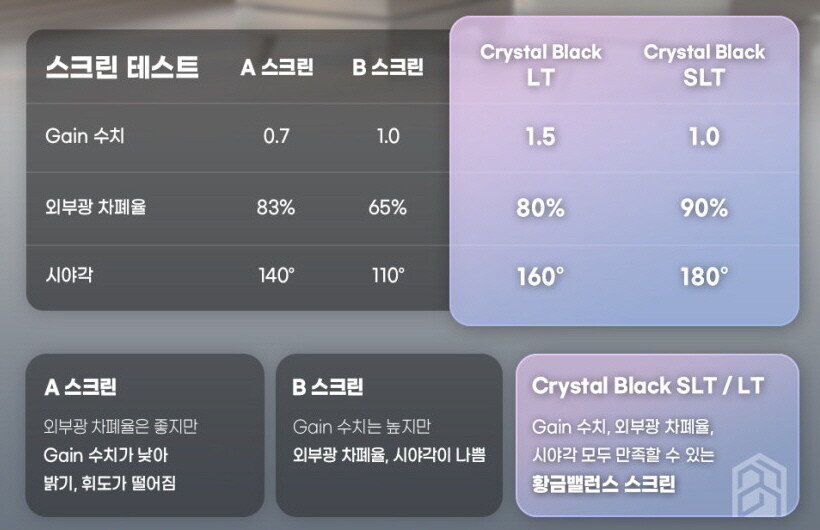
Task: Select the 83% shielding value
Action: coord(276,208)
